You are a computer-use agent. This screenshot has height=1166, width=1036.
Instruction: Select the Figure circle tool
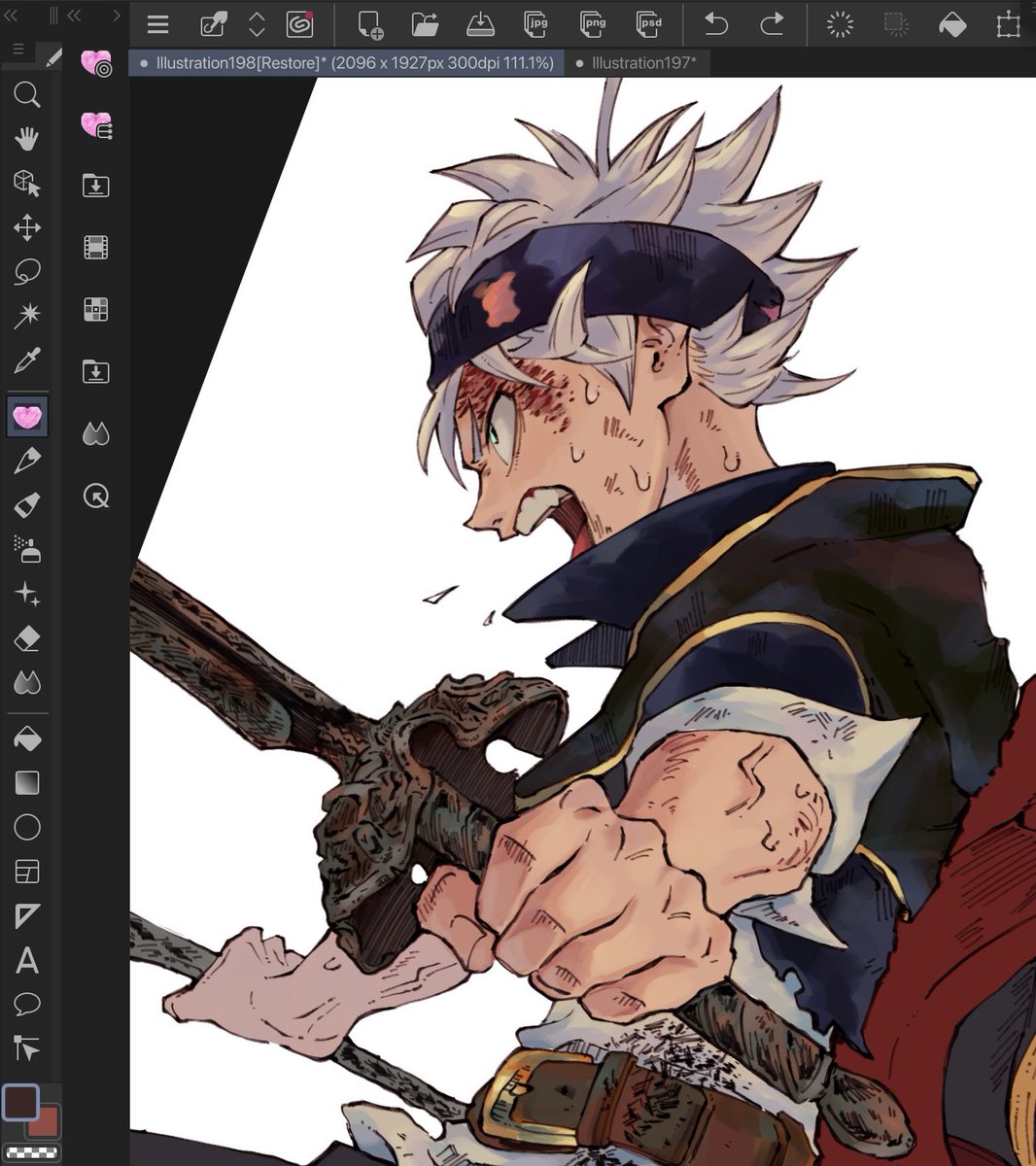27,827
